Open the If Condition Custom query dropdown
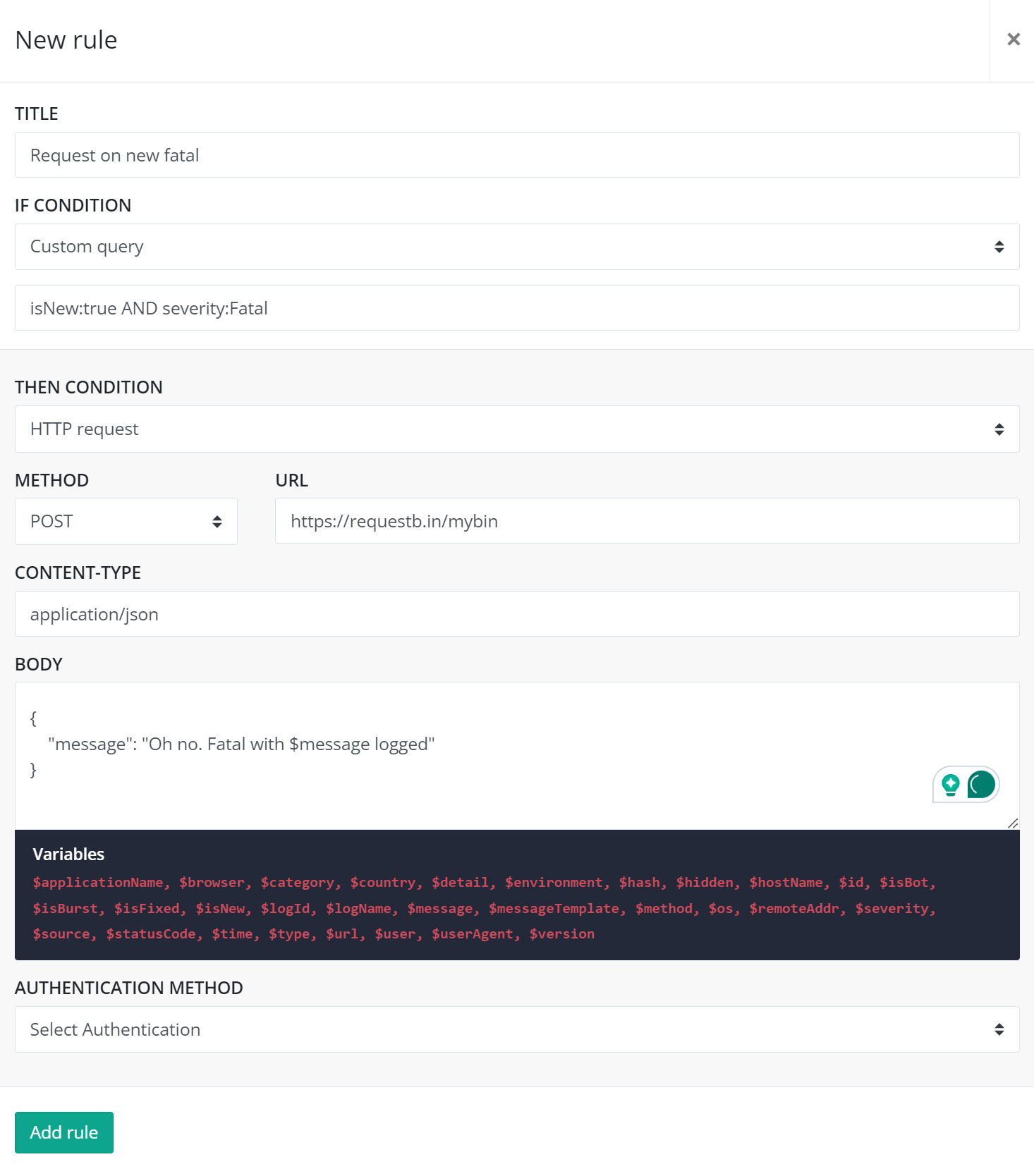 [517, 247]
